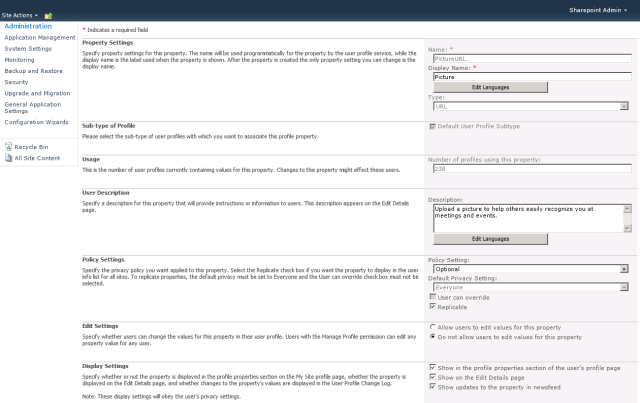
Task: Uncheck Show updates to property in newsfeed
Action: click(431, 386)
